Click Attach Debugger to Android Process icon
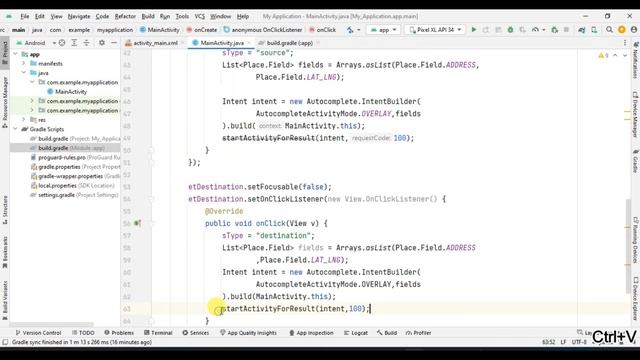 pyautogui.click(x=554, y=30)
